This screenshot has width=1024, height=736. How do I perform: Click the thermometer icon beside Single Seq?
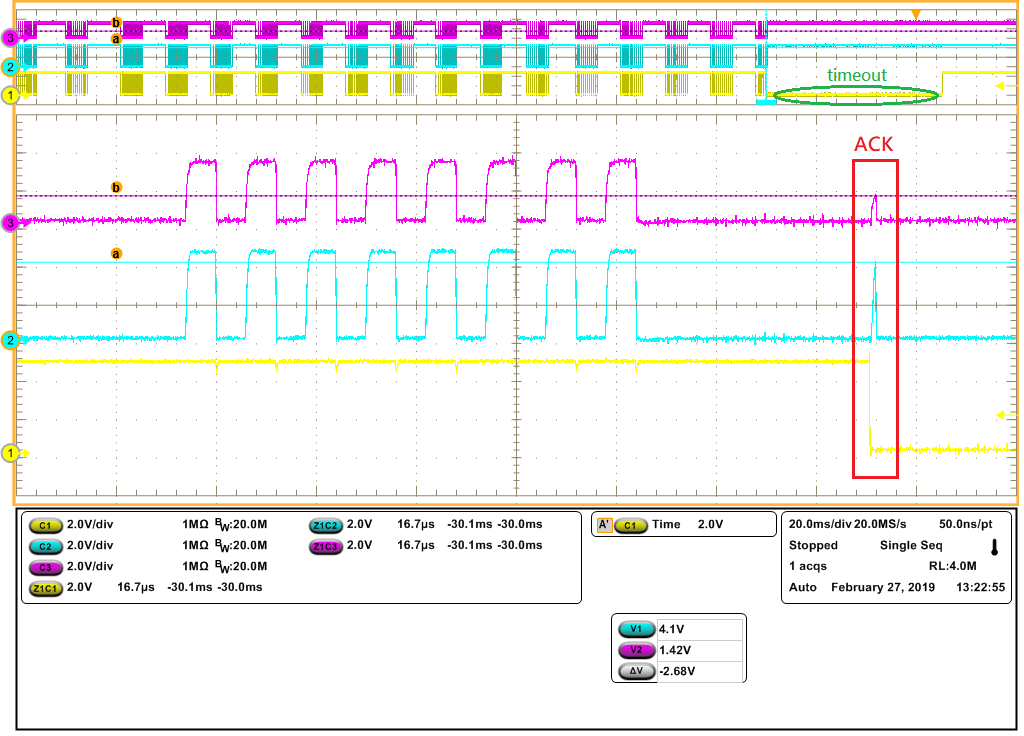(x=995, y=547)
